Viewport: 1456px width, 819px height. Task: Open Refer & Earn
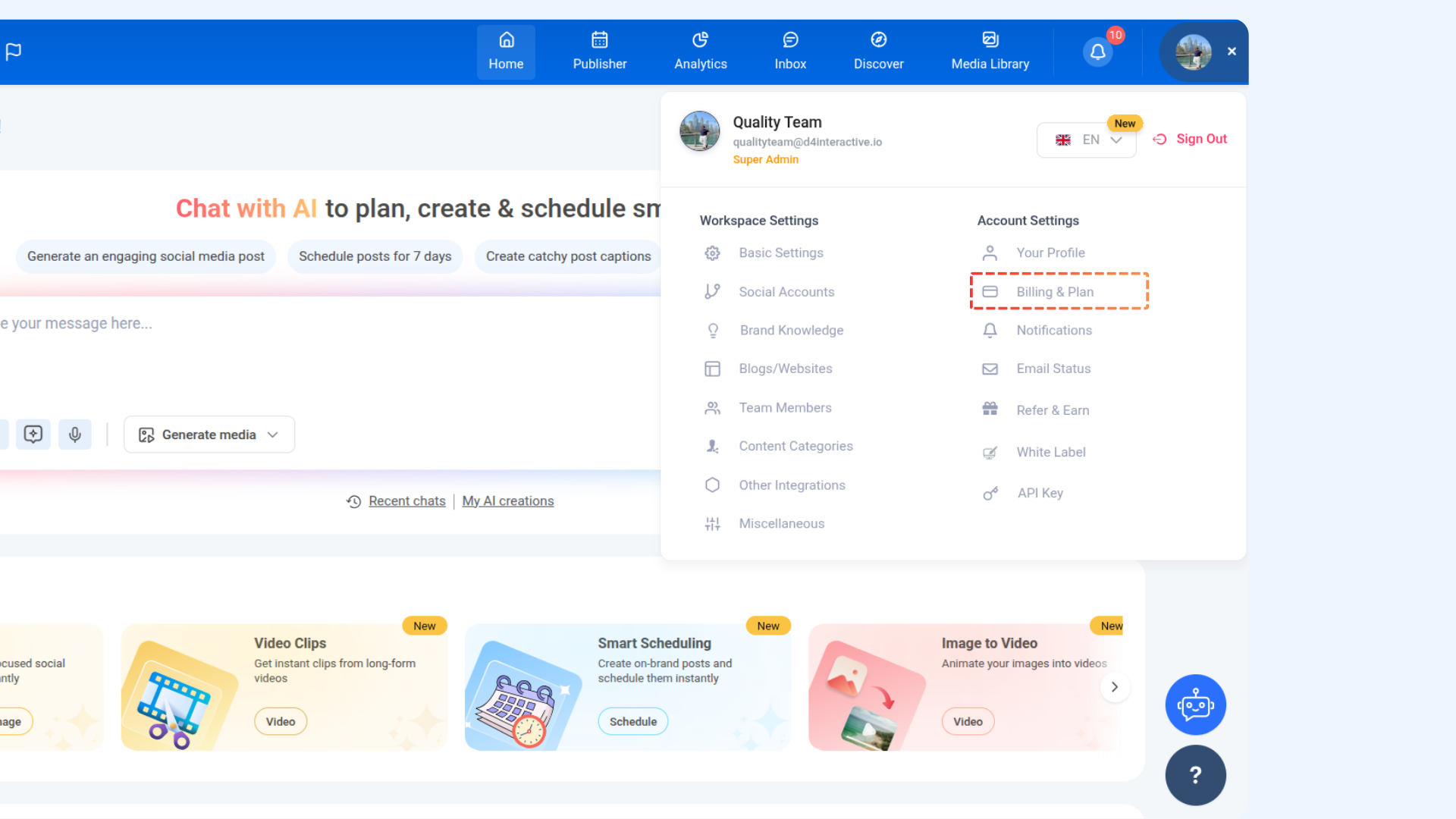point(1053,410)
